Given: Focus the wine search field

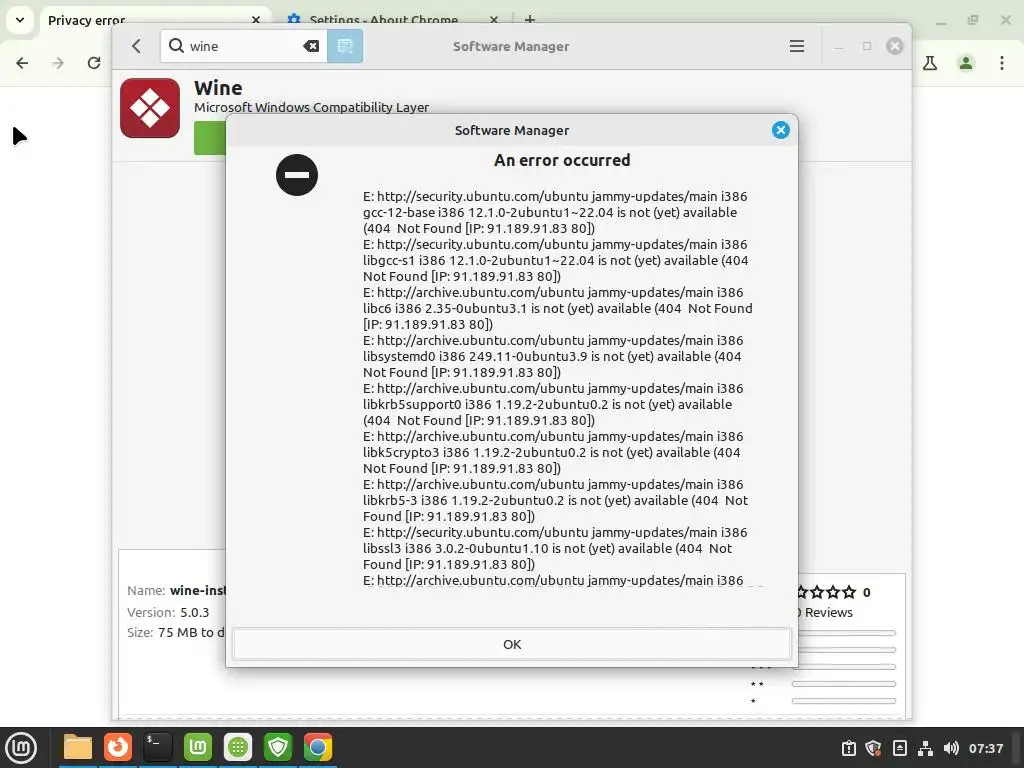Looking at the screenshot, I should pyautogui.click(x=243, y=46).
